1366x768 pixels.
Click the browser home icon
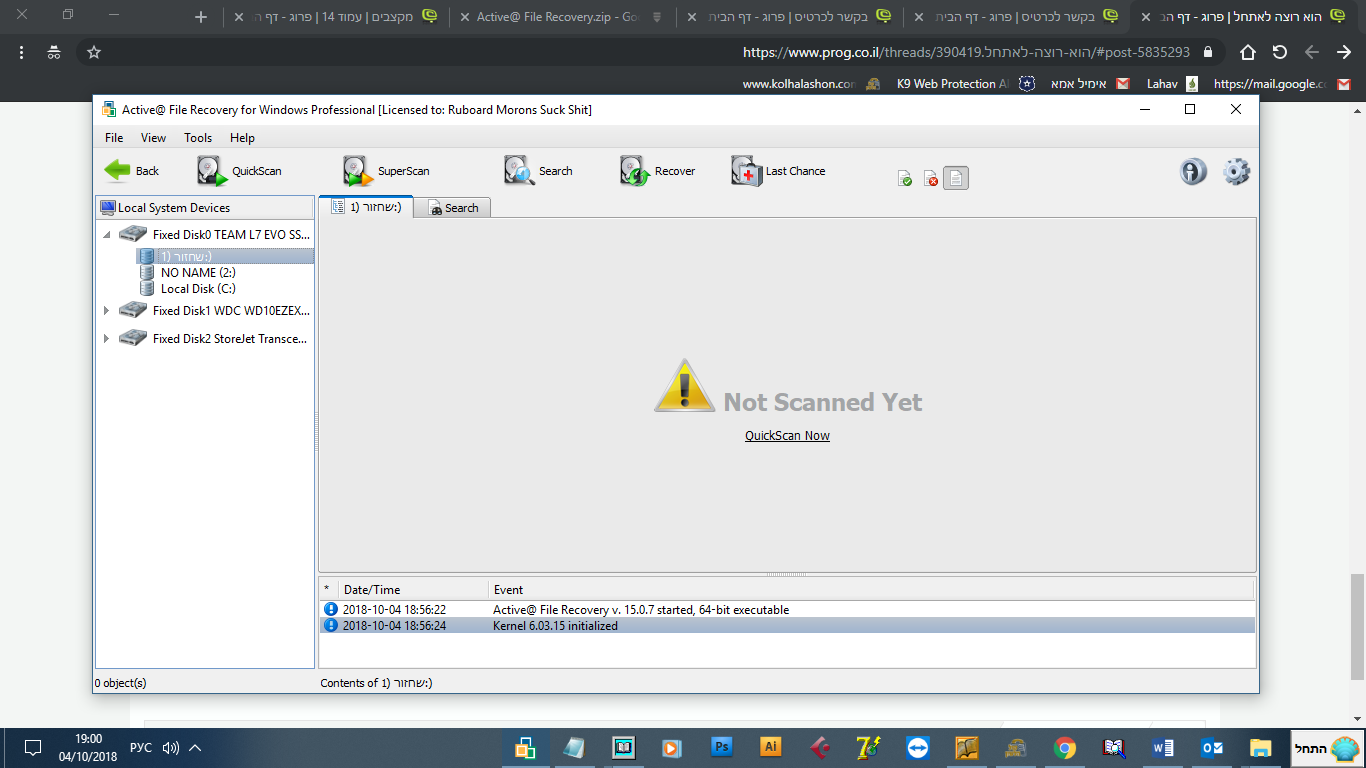tap(1247, 52)
